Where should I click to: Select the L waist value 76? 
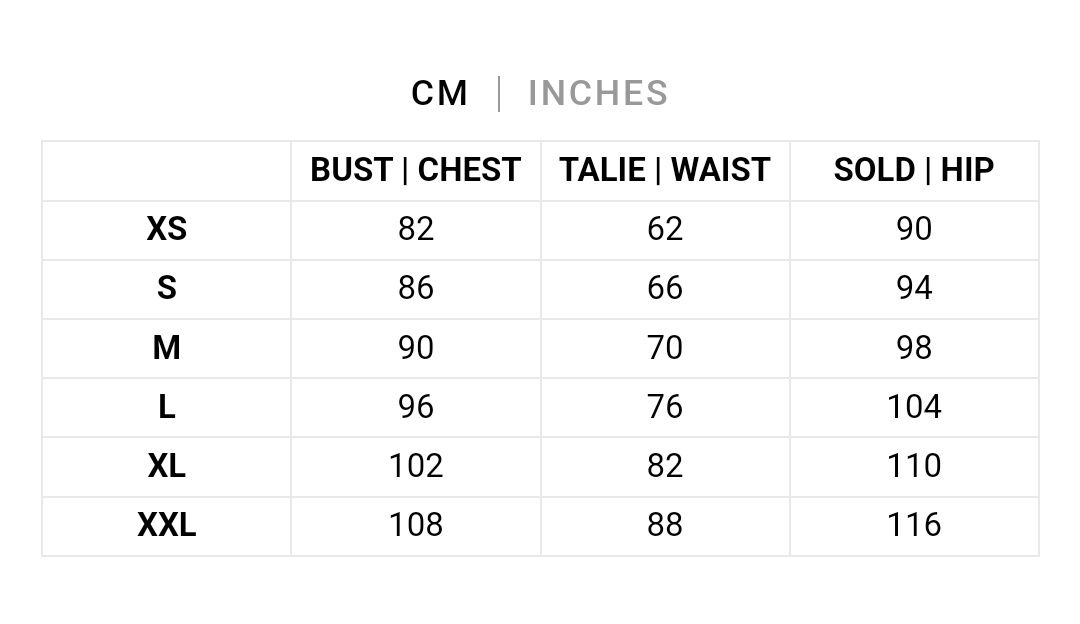[x=665, y=406]
